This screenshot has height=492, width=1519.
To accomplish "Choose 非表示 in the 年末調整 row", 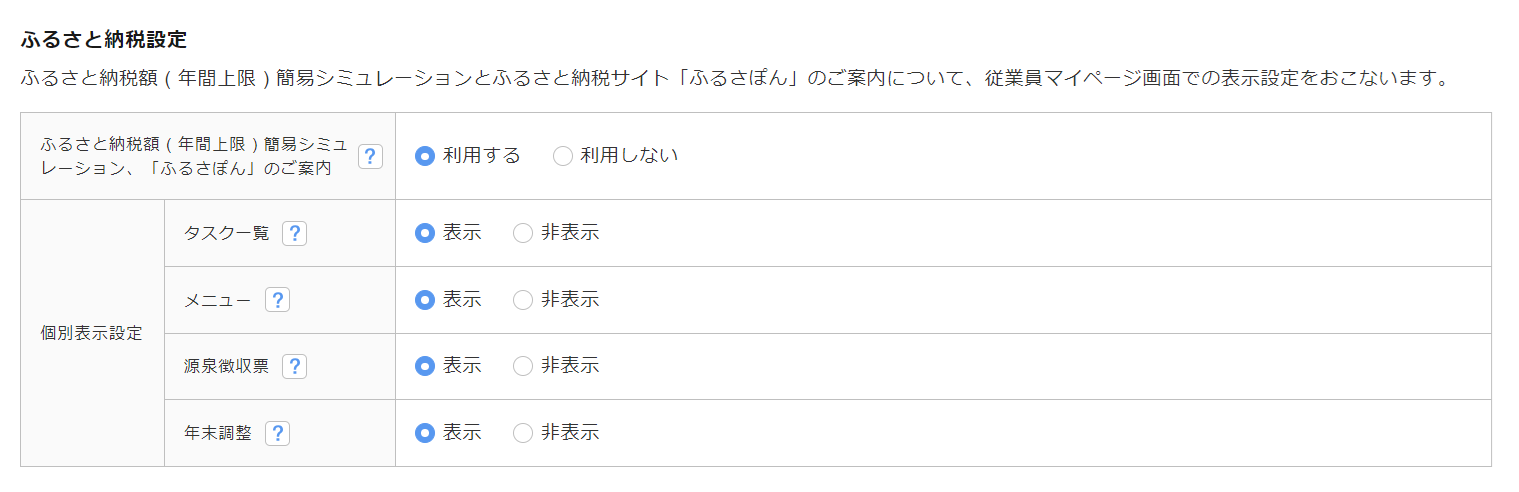I will coord(523,433).
